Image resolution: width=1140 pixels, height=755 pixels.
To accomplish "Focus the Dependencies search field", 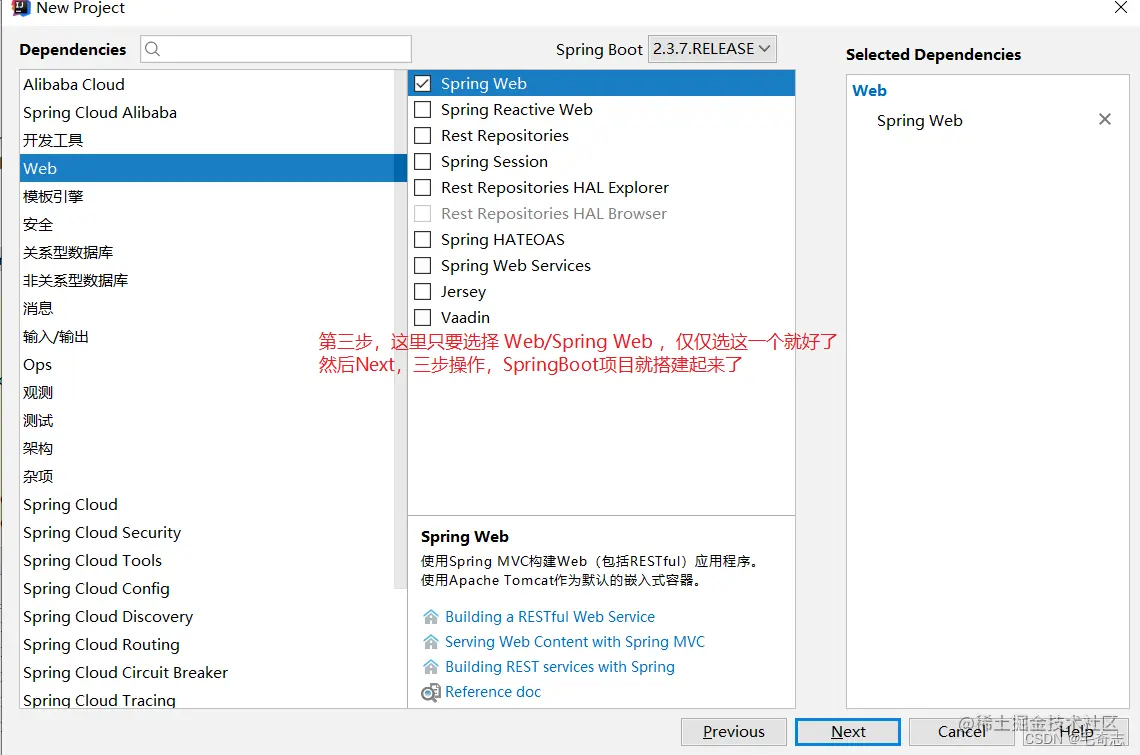I will (x=276, y=49).
